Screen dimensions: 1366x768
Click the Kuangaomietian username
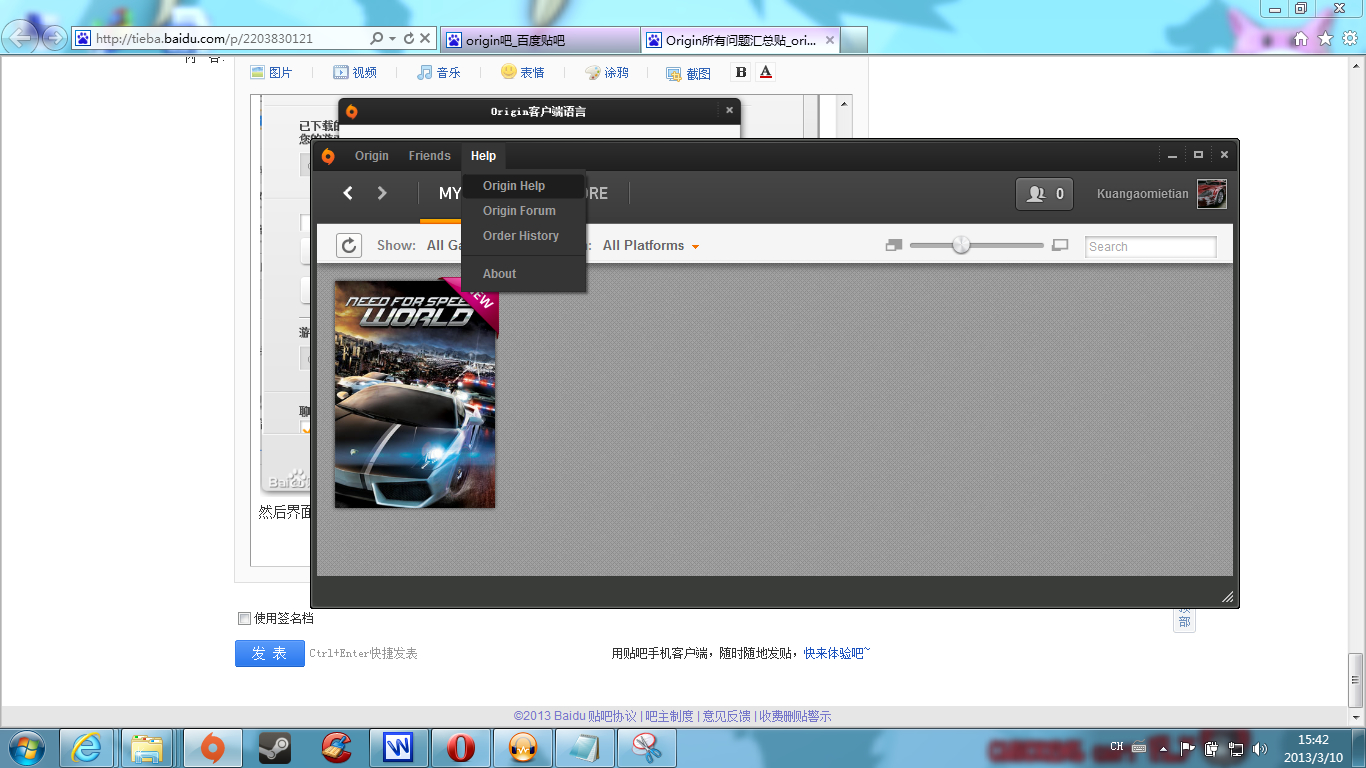coord(1143,194)
